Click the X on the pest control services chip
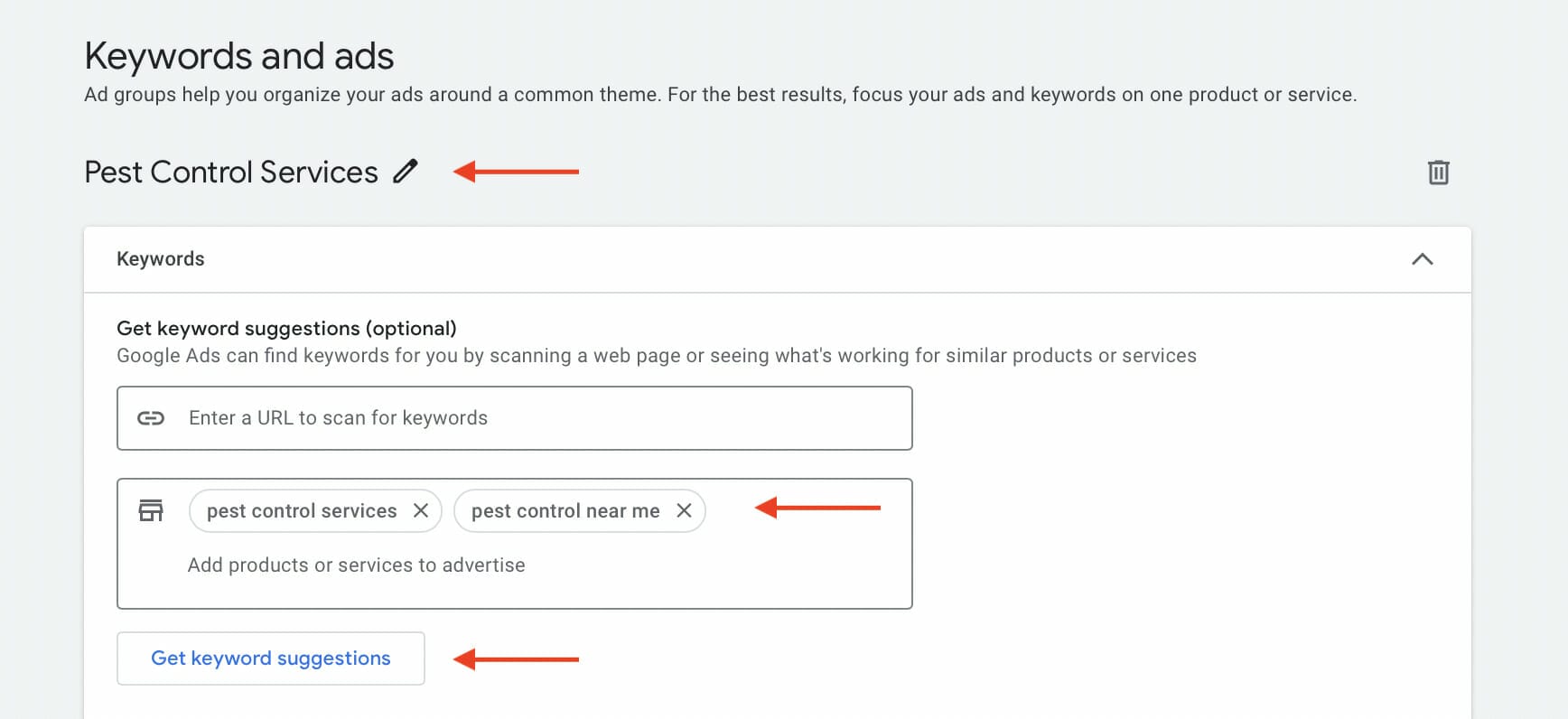Image resolution: width=1568 pixels, height=719 pixels. coord(420,510)
